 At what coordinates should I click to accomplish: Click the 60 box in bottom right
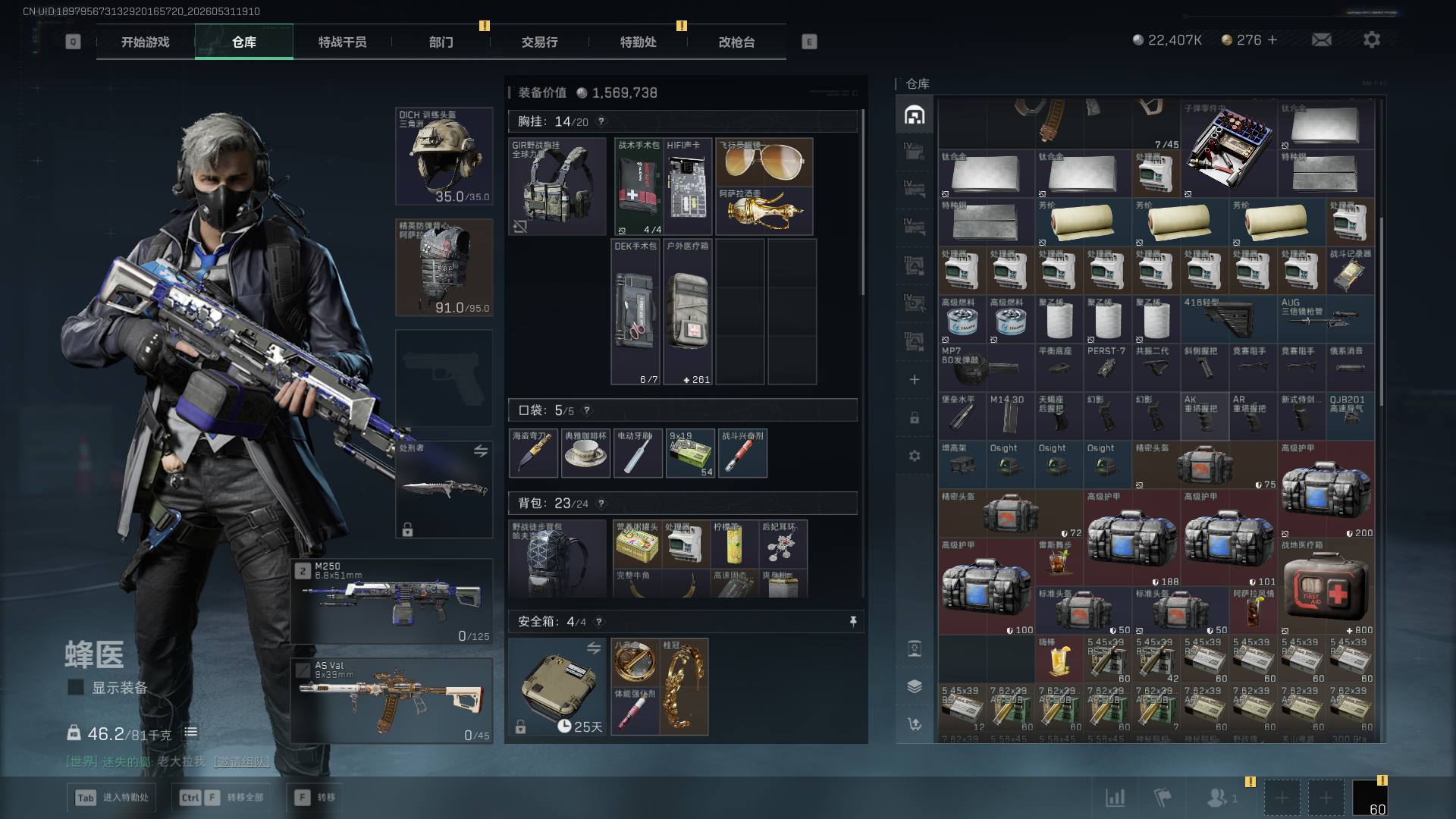tap(1370, 798)
